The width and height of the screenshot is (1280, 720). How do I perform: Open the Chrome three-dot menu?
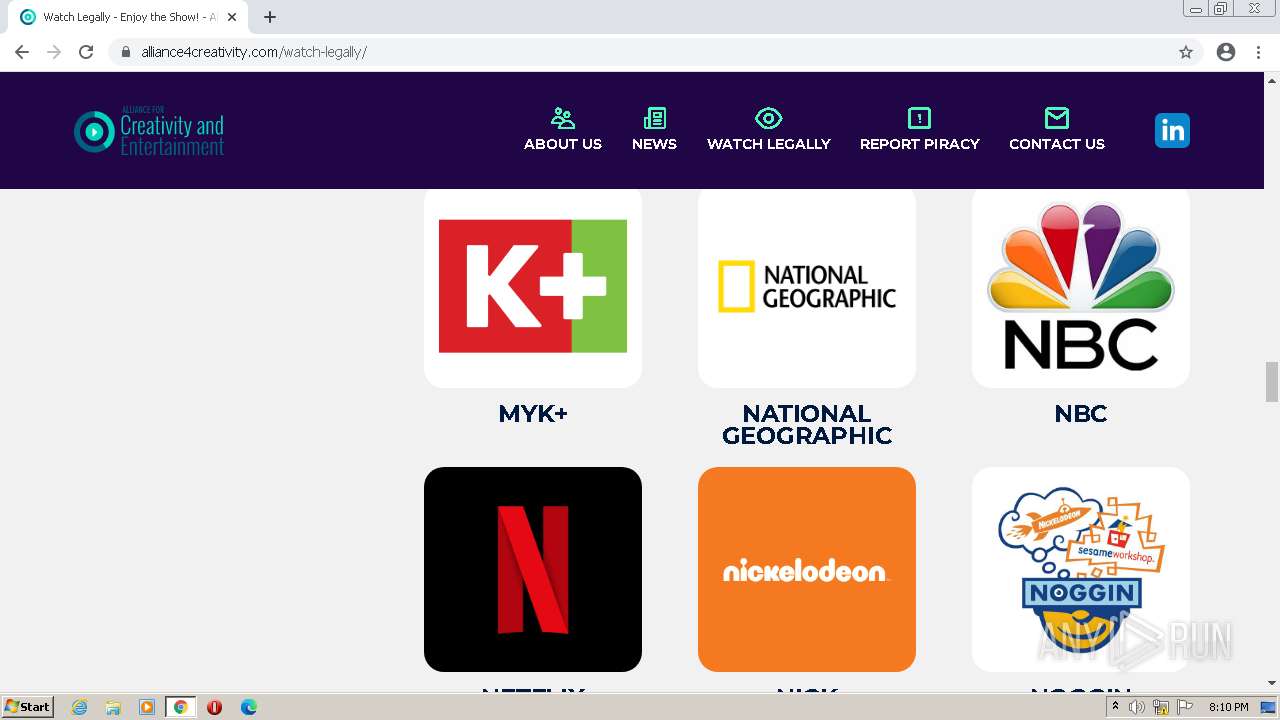pos(1259,52)
